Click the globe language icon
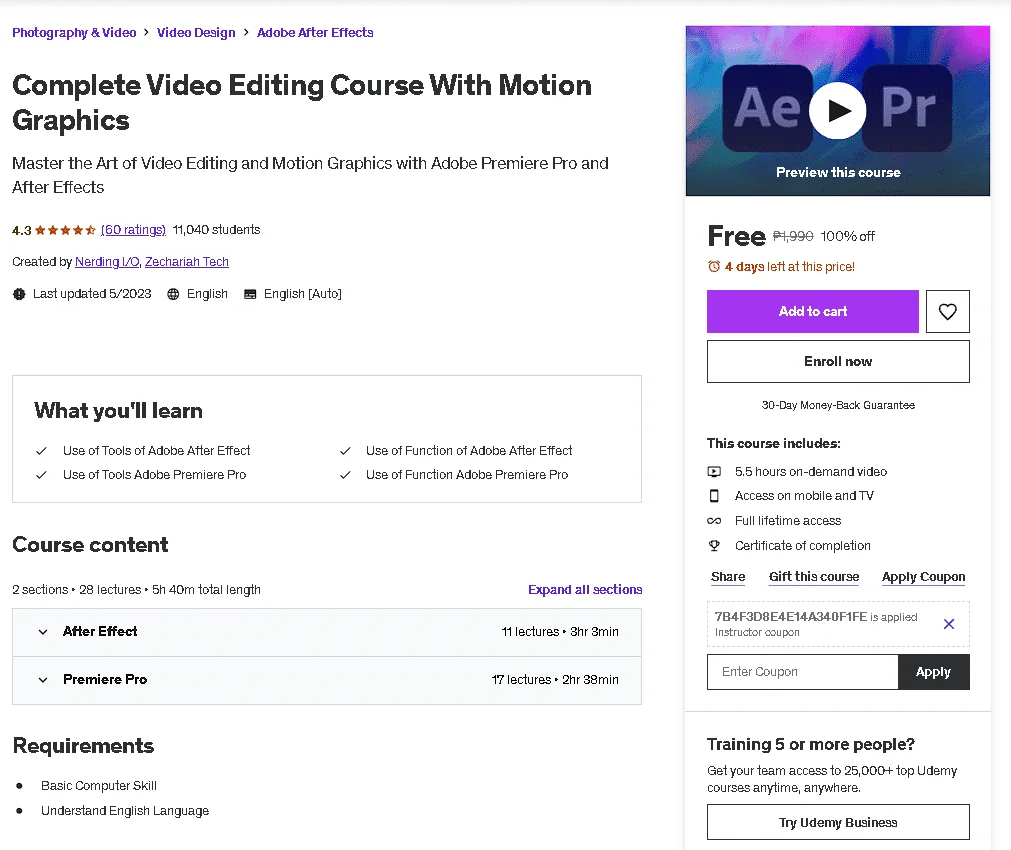Image resolution: width=1011 pixels, height=850 pixels. pyautogui.click(x=173, y=294)
